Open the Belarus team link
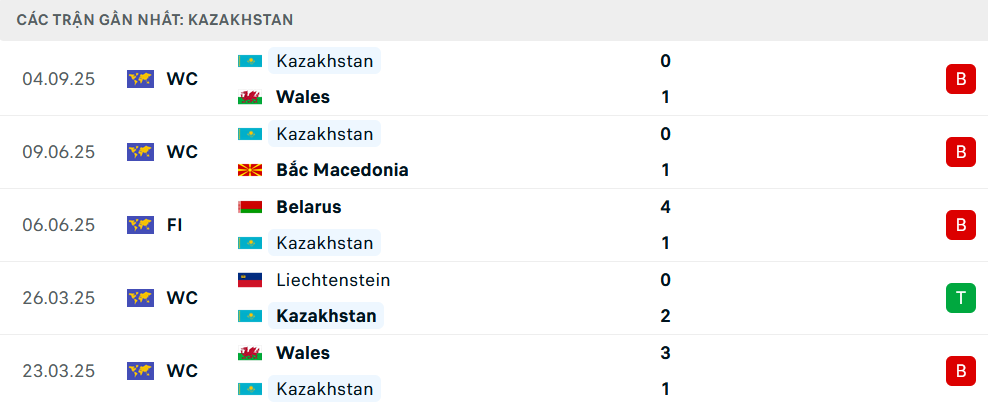The height and width of the screenshot is (406, 988). pyautogui.click(x=309, y=207)
